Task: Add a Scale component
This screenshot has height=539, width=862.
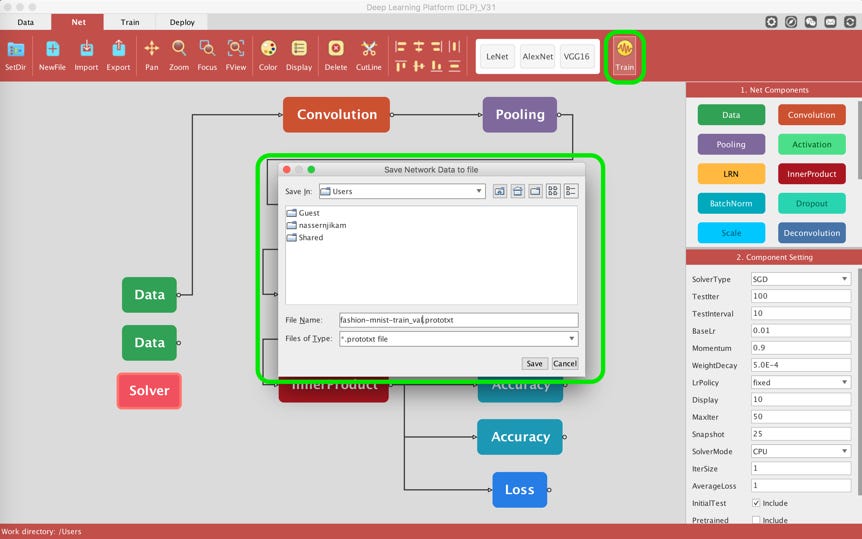Action: pyautogui.click(x=731, y=233)
